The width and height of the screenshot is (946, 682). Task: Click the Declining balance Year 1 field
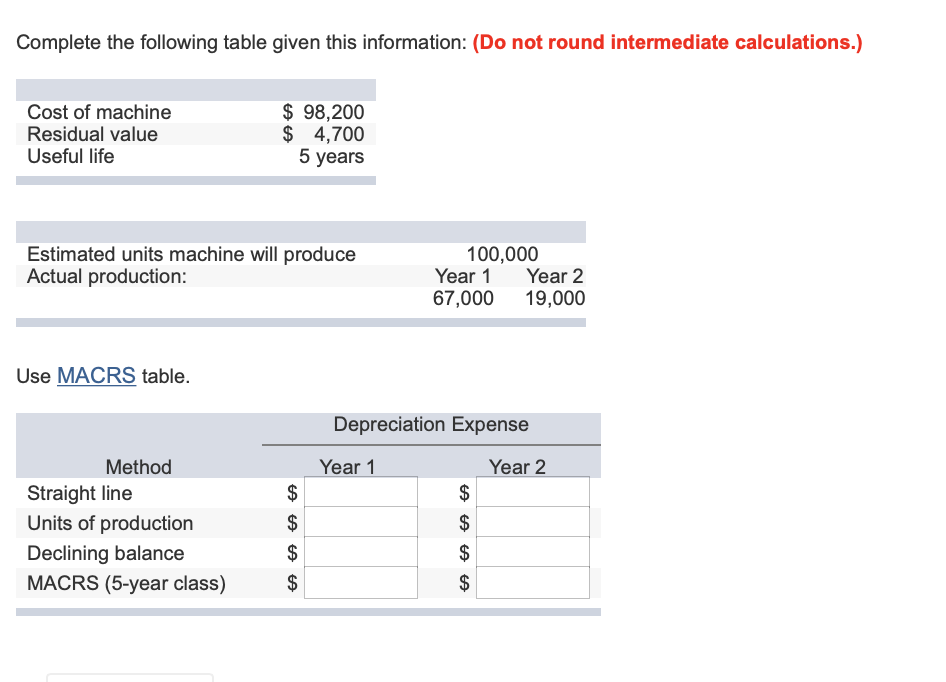360,551
